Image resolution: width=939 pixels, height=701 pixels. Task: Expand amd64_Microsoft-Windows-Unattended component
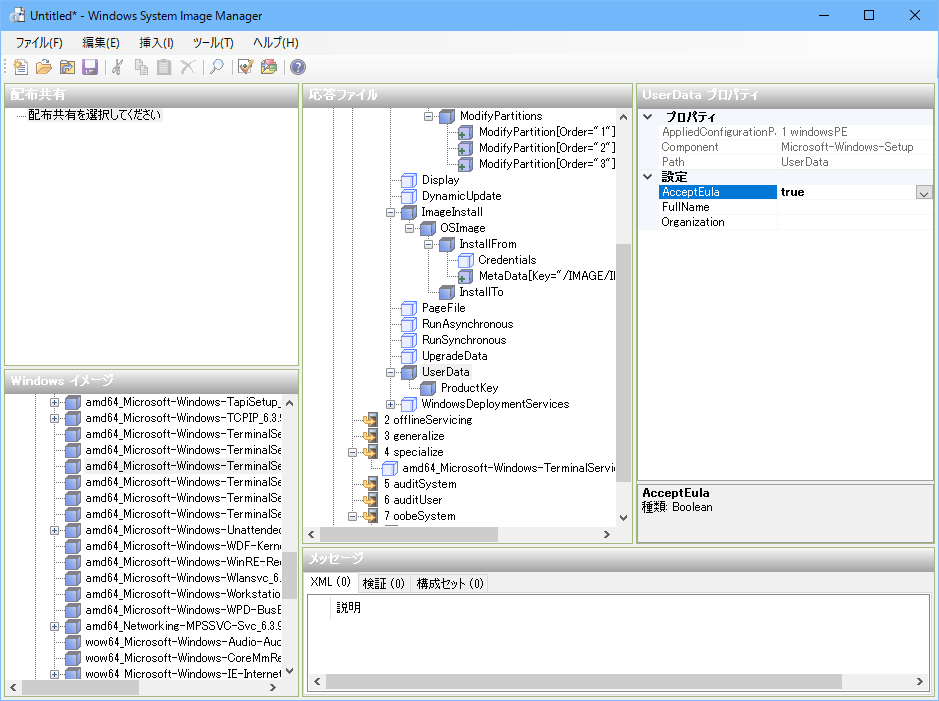(54, 530)
